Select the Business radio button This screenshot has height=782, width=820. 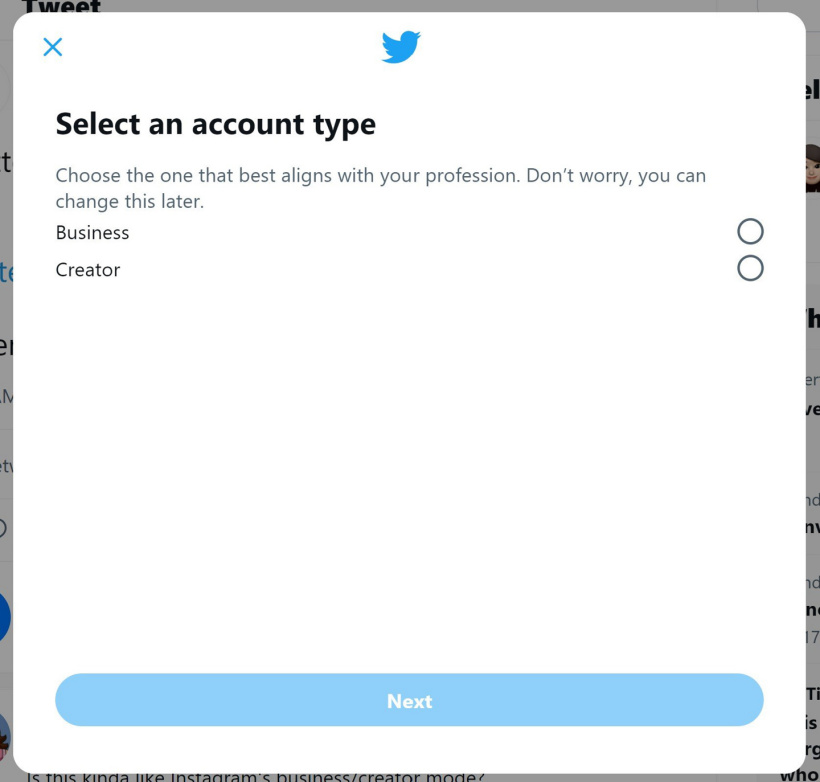[750, 232]
